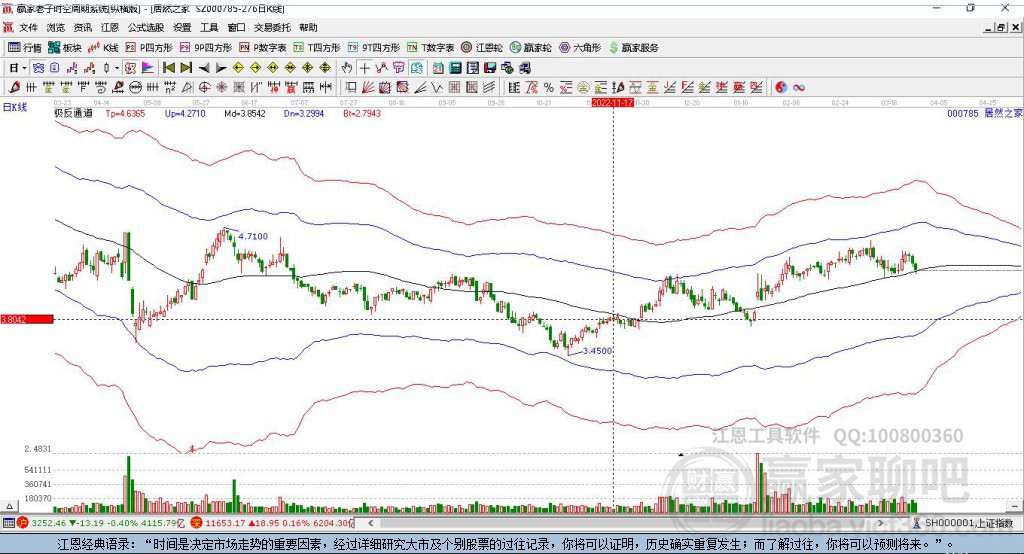The height and width of the screenshot is (554, 1024).
Task: Open 赢家服务 with the dollar icon
Action: coord(633,48)
